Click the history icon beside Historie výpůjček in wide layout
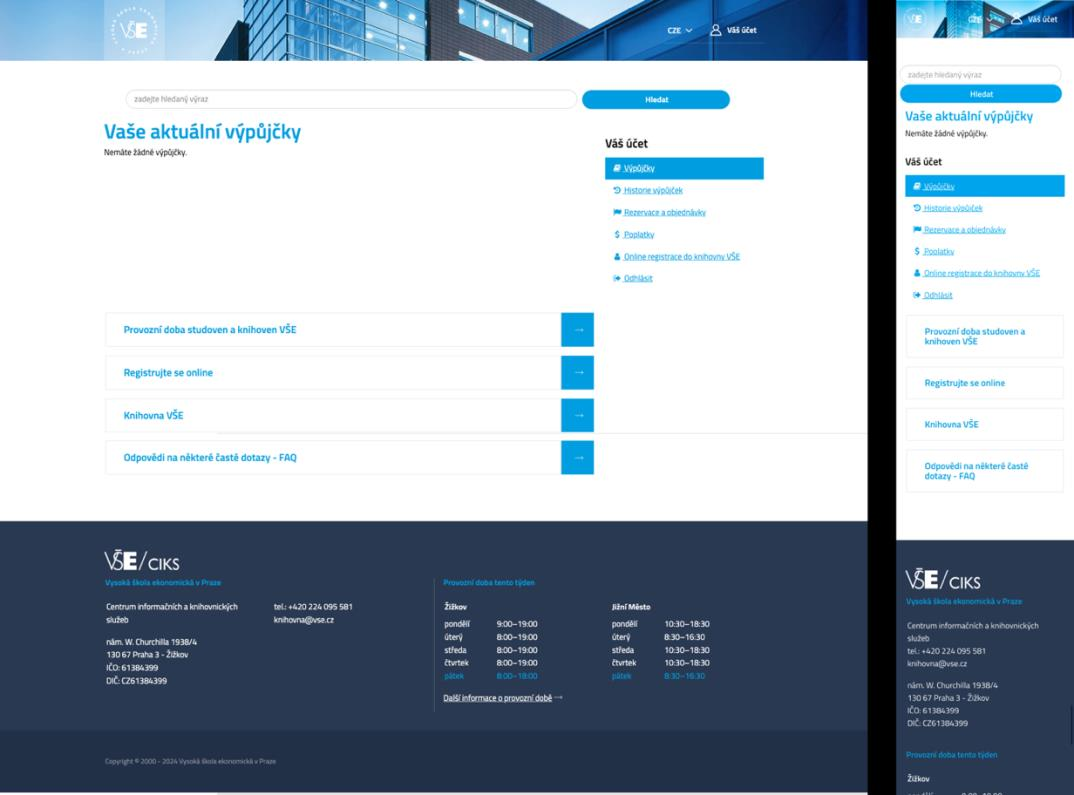Screen dimensions: 1074x795 point(616,190)
